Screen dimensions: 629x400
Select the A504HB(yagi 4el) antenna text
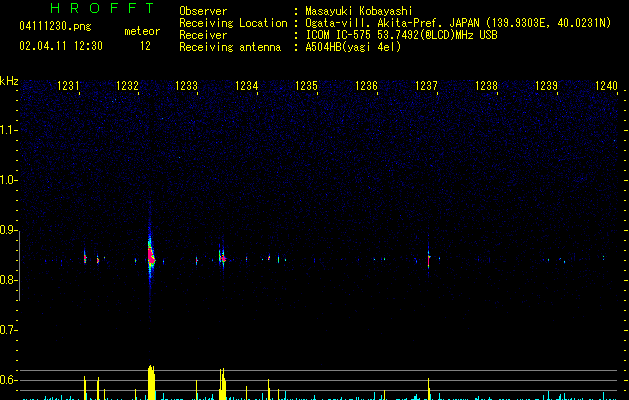[x=353, y=47]
